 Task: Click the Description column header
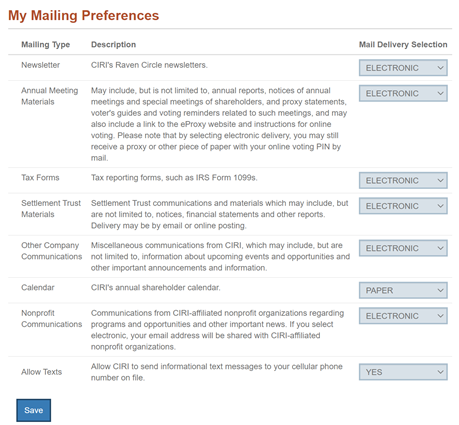click(x=113, y=45)
